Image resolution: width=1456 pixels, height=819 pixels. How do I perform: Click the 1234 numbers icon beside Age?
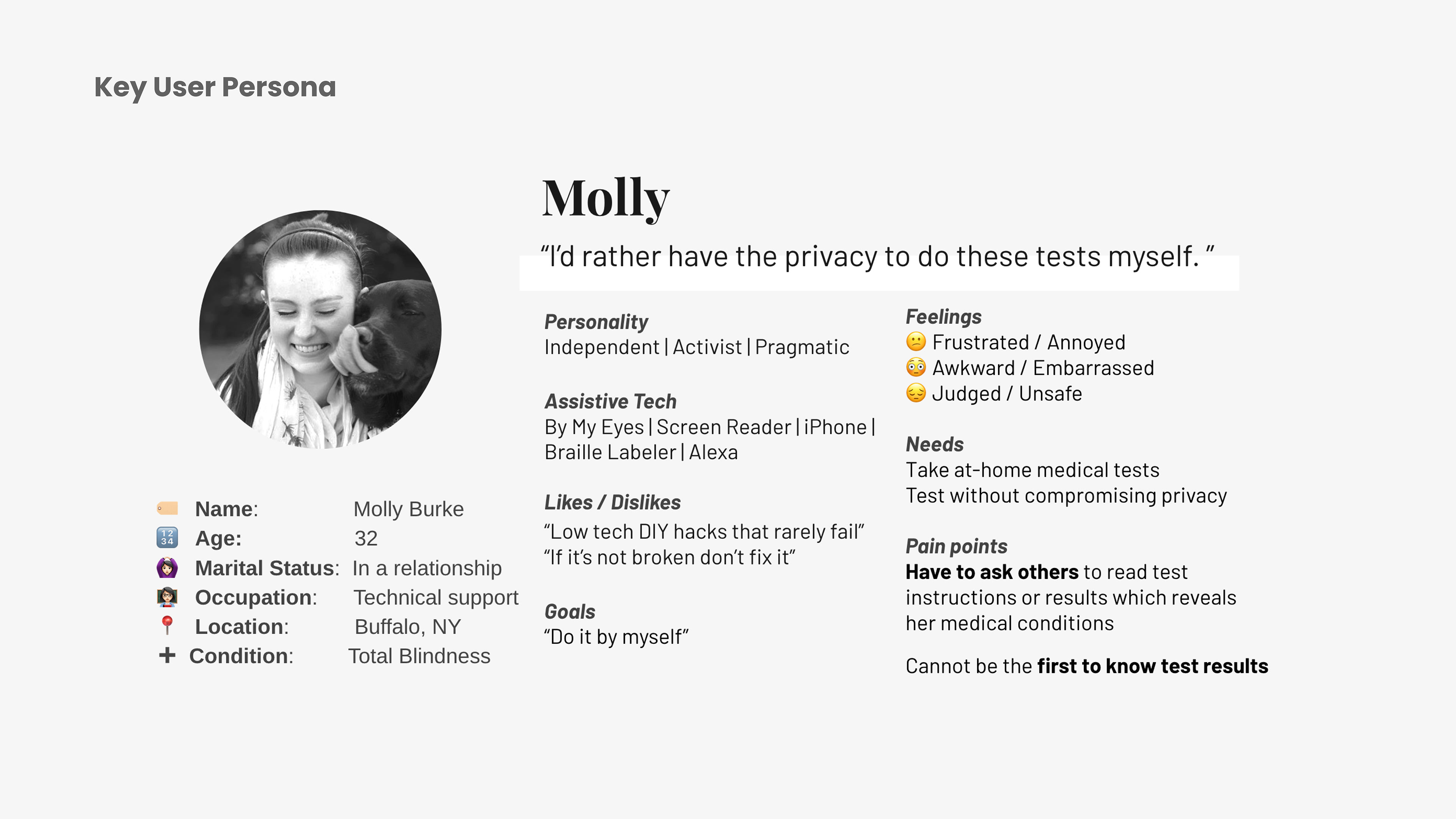[167, 538]
